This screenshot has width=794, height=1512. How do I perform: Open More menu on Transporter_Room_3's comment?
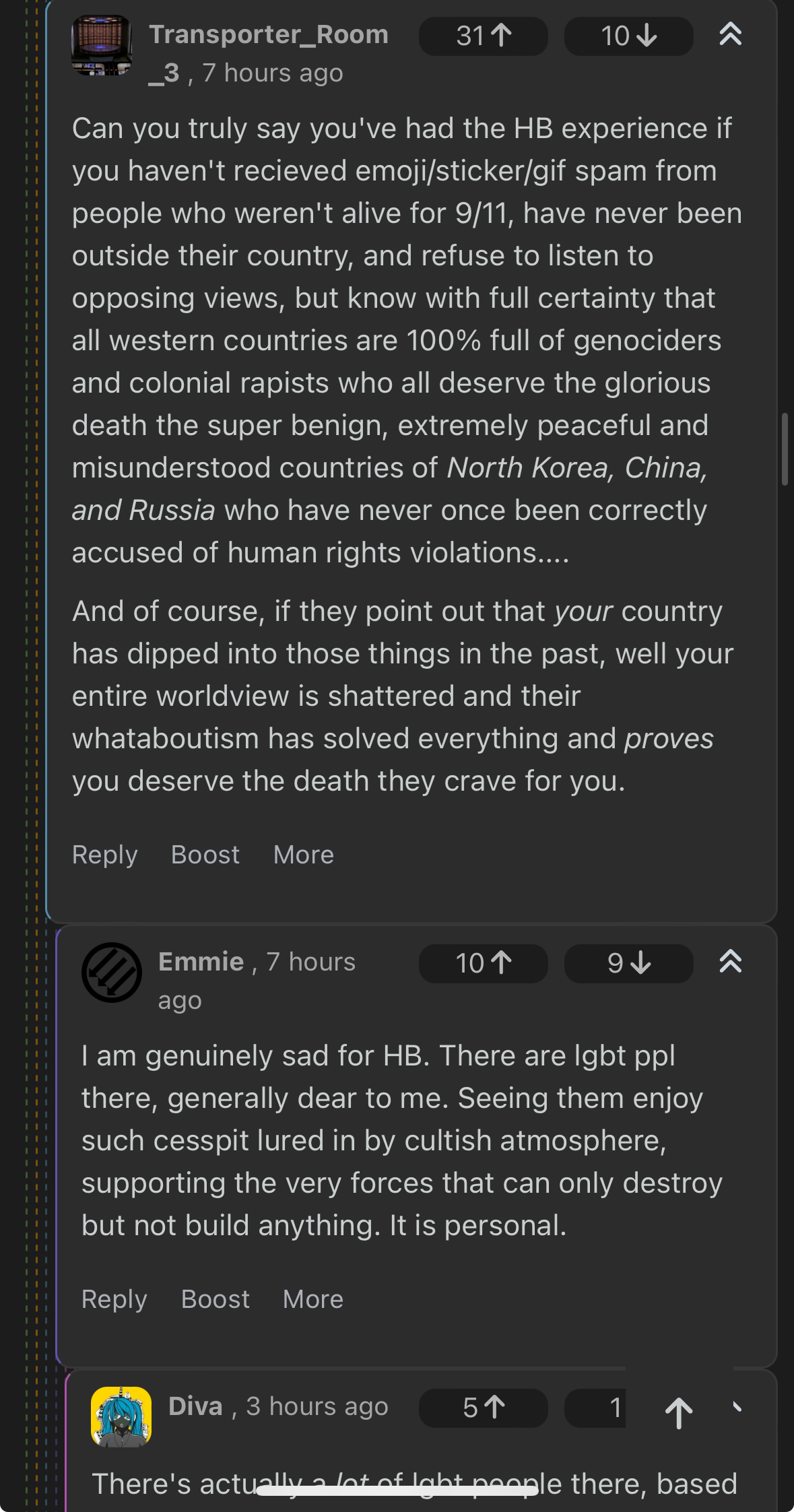point(304,855)
